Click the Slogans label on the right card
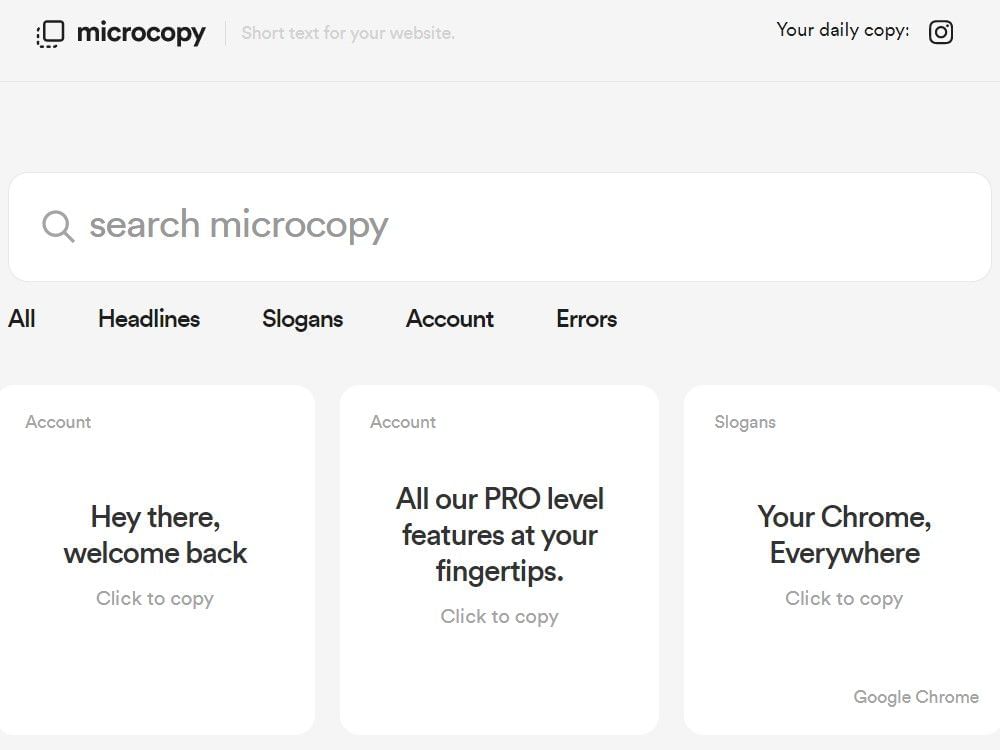This screenshot has width=1000, height=750. (x=744, y=422)
